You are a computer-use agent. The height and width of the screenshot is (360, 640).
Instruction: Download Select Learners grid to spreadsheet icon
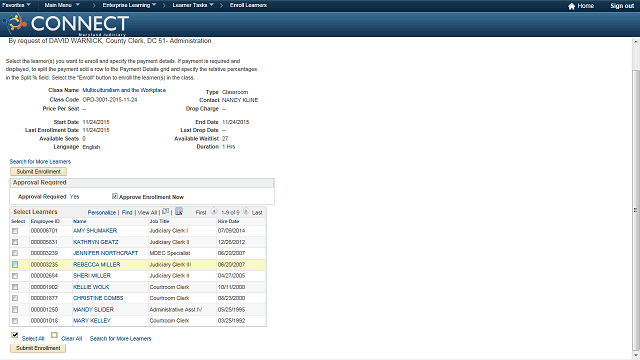coord(179,211)
